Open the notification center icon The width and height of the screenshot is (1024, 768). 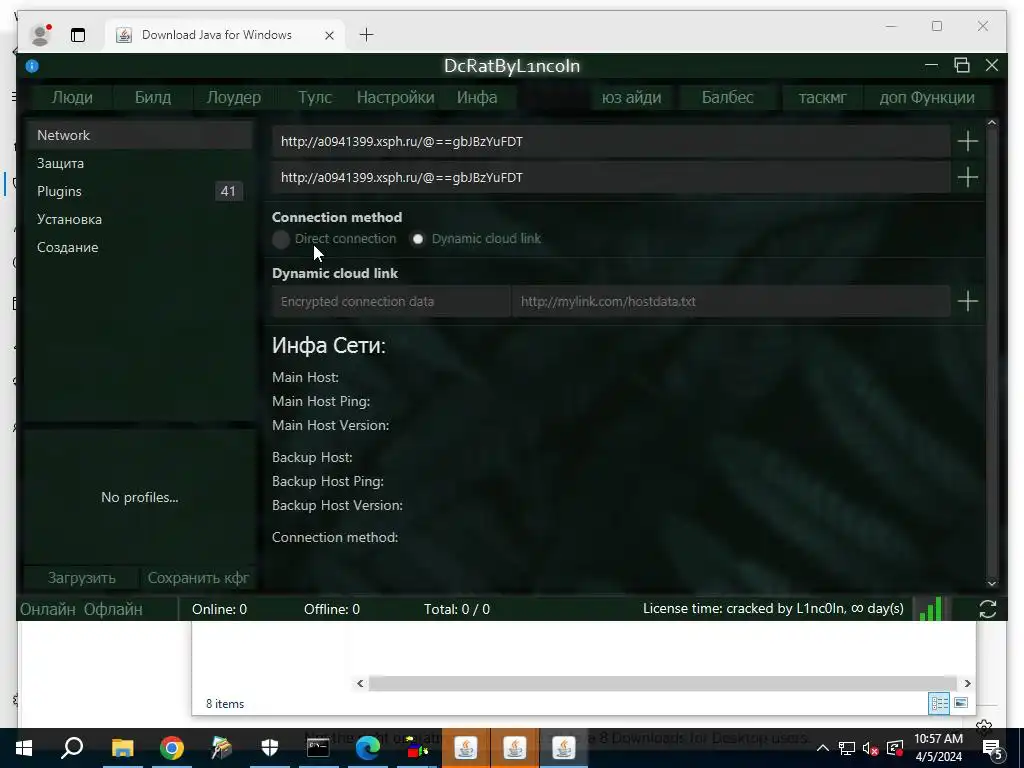coord(992,749)
